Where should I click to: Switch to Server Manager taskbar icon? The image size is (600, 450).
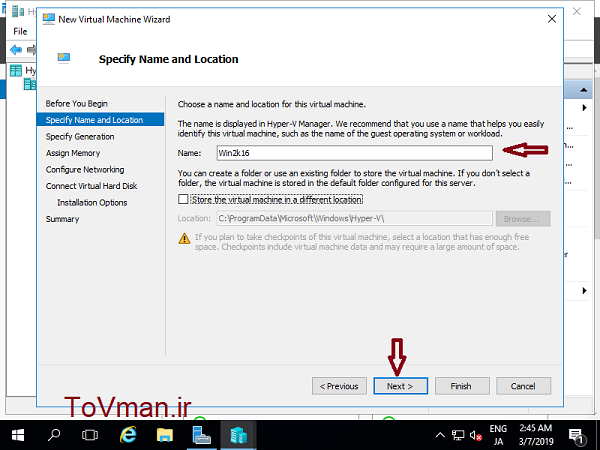coord(202,435)
